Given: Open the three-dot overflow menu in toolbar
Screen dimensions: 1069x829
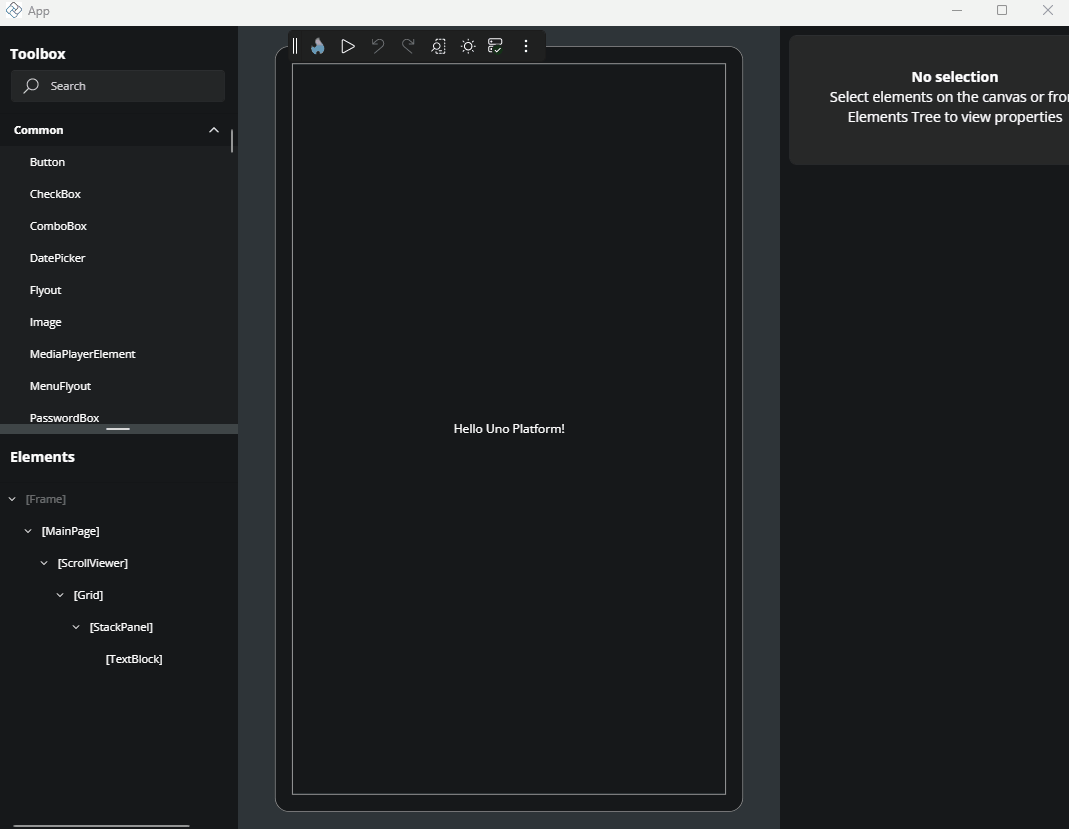Looking at the screenshot, I should click(526, 45).
